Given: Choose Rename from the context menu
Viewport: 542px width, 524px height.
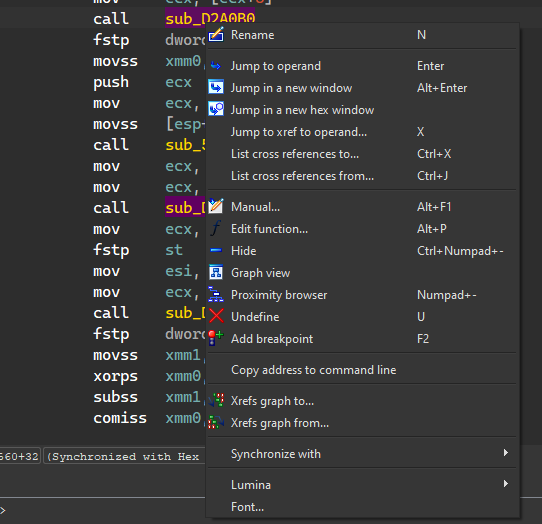Looking at the screenshot, I should (x=362, y=35).
